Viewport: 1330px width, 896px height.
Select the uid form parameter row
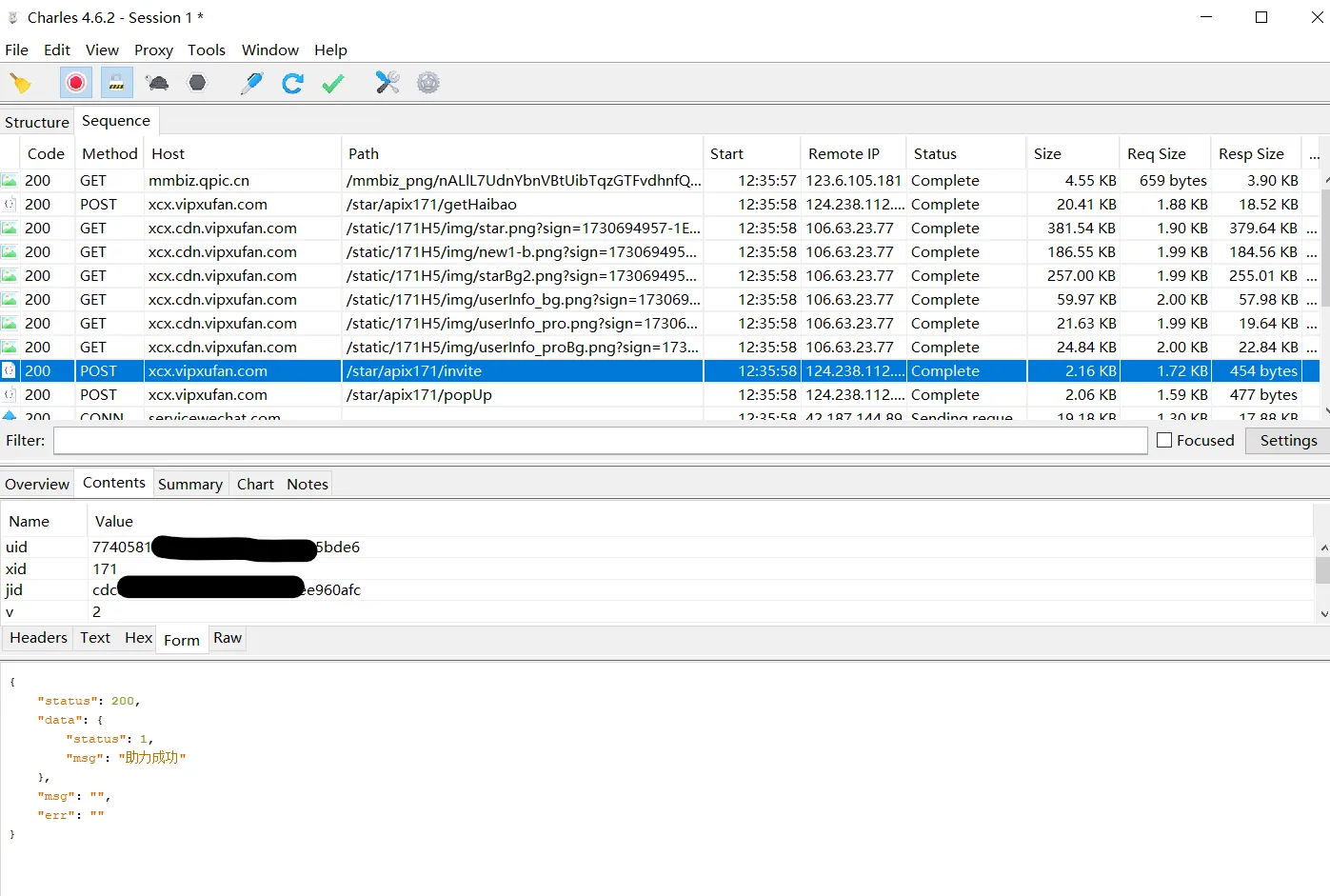point(657,547)
